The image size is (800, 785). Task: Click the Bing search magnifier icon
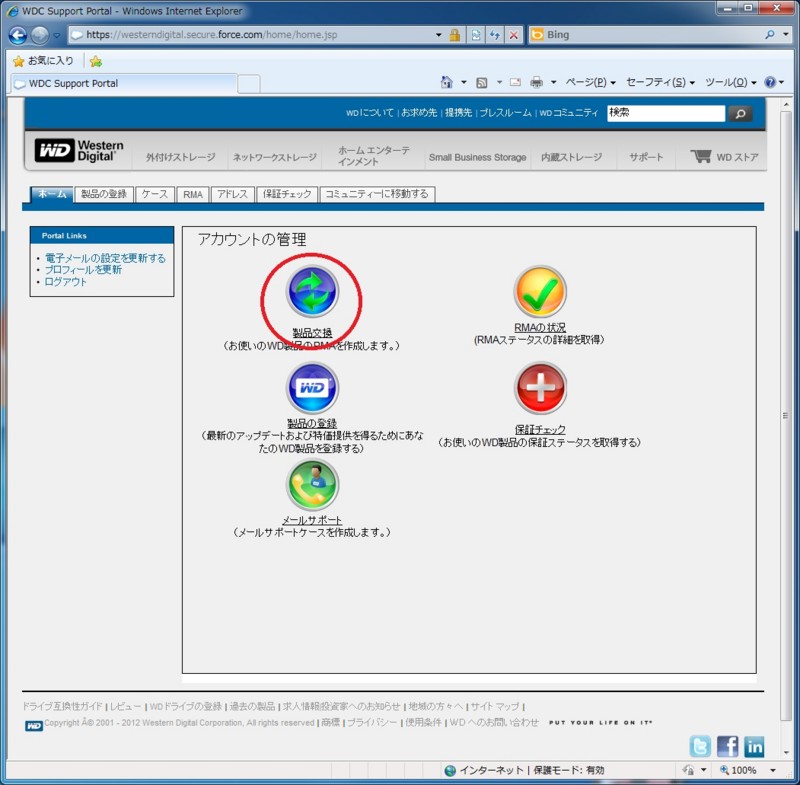[770, 34]
